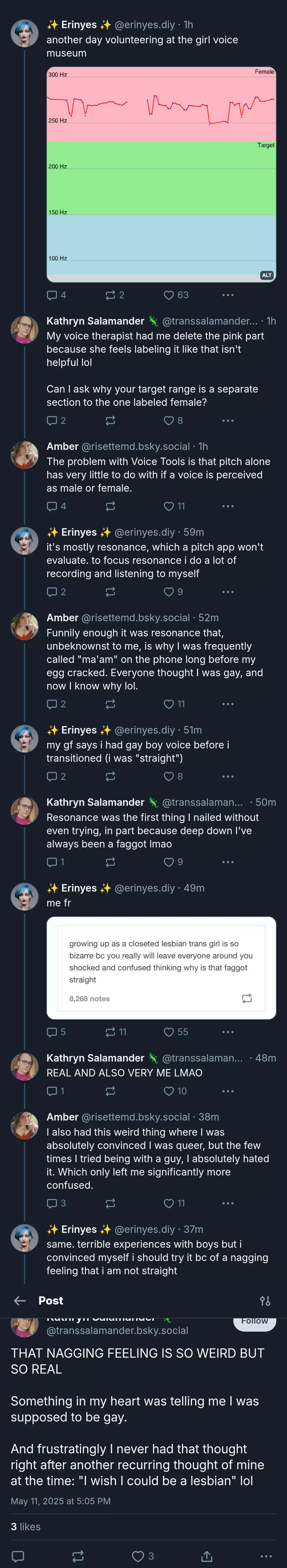287x1568 pixels.
Task: Open the embedded closeted lesbian trans girl quote
Action: coord(162,968)
